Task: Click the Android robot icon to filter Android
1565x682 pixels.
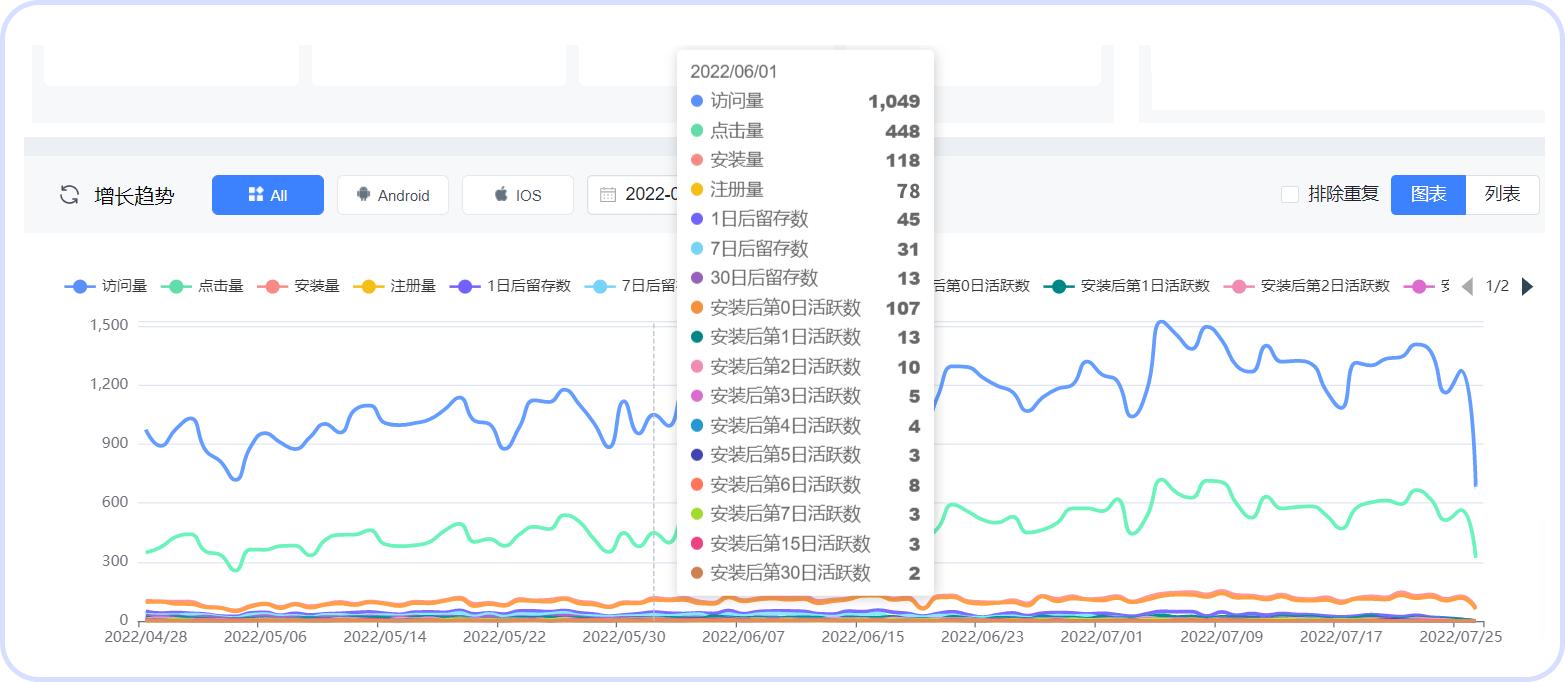Action: (x=364, y=195)
